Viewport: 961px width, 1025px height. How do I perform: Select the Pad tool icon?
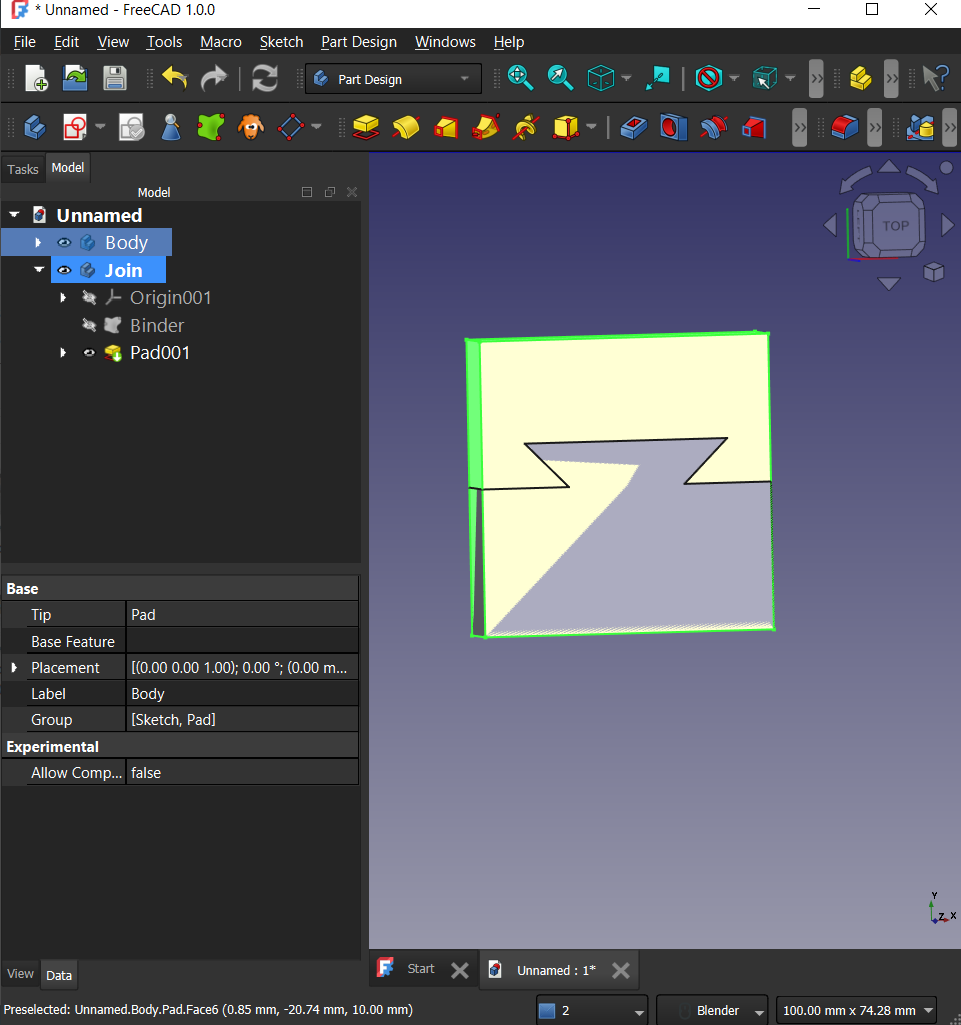366,127
